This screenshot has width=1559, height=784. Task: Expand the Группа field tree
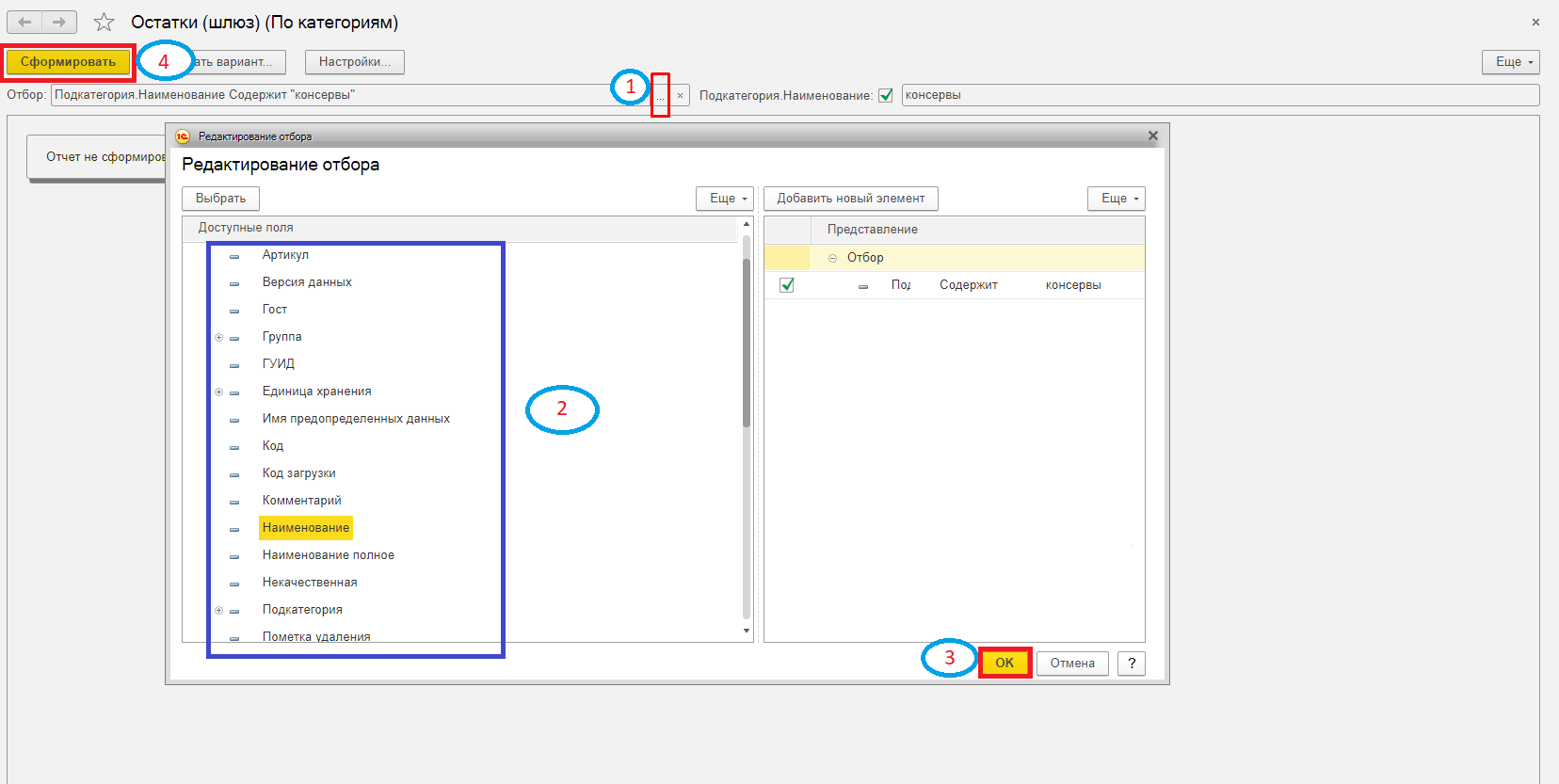[x=218, y=337]
